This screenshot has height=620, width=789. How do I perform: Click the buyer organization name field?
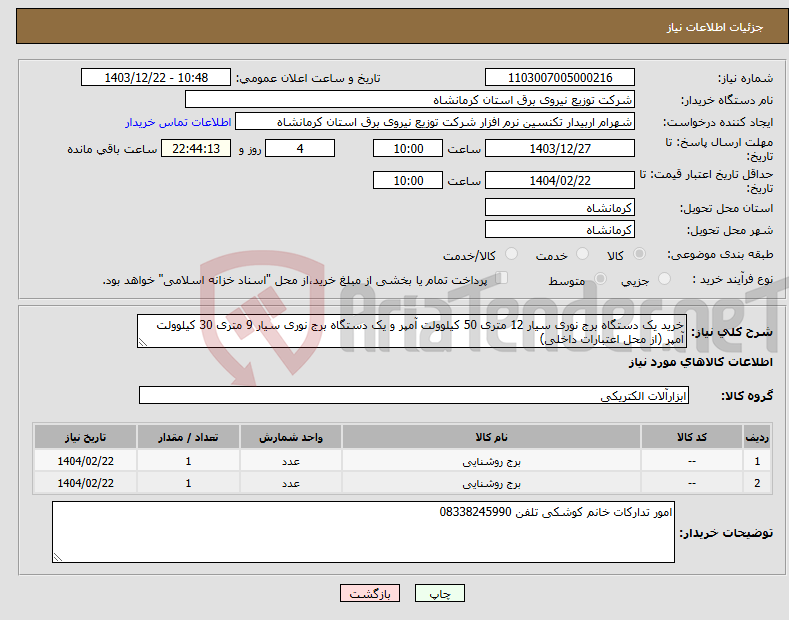pos(410,100)
